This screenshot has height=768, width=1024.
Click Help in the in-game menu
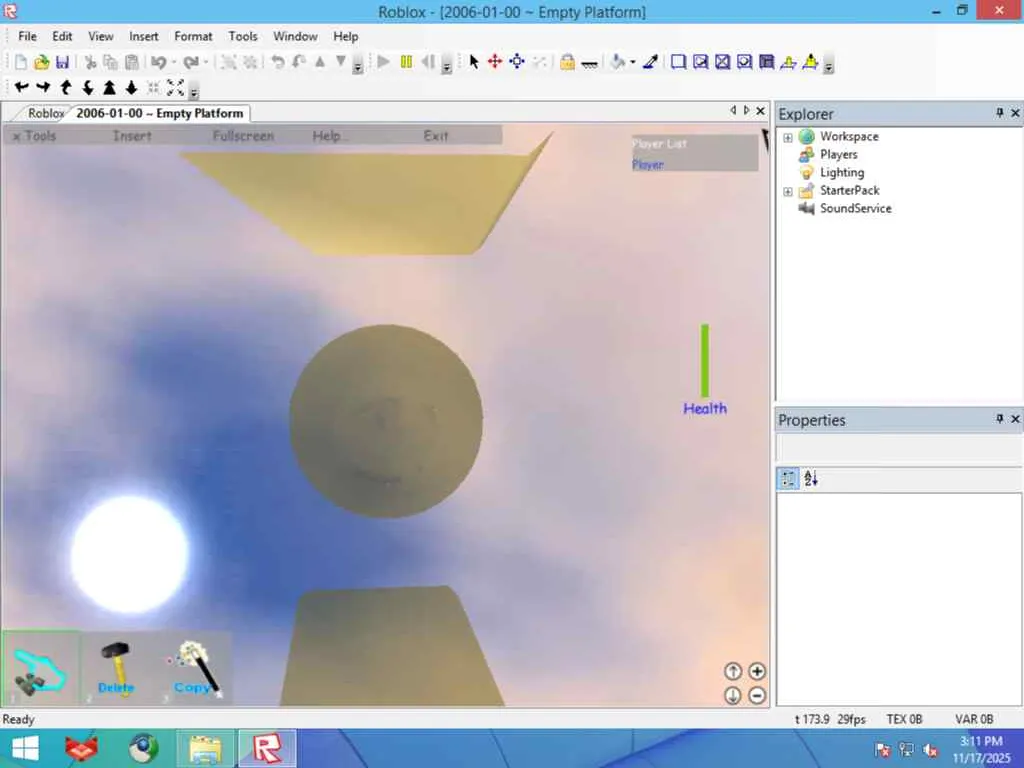pyautogui.click(x=329, y=136)
